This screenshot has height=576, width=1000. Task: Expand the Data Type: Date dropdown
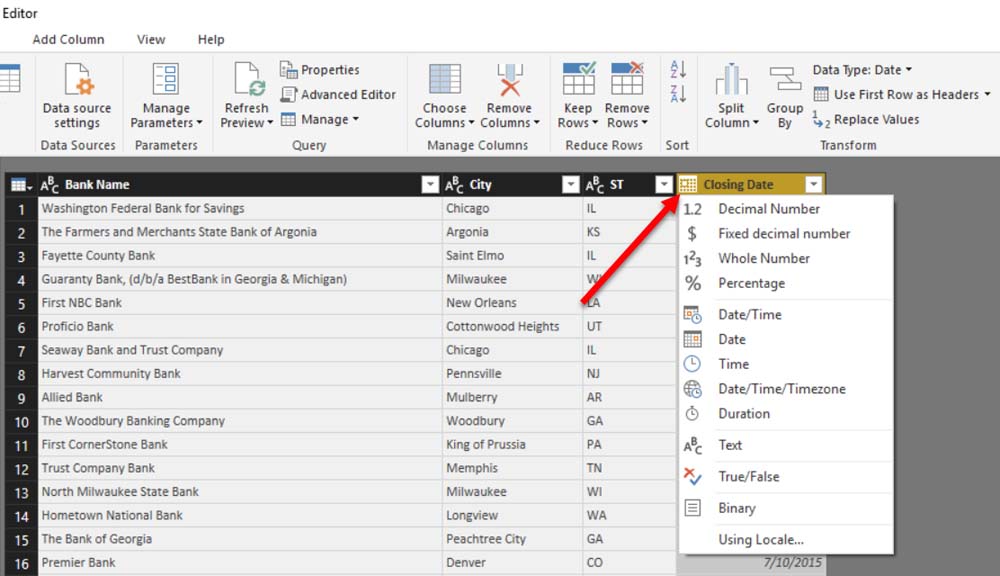pos(862,70)
